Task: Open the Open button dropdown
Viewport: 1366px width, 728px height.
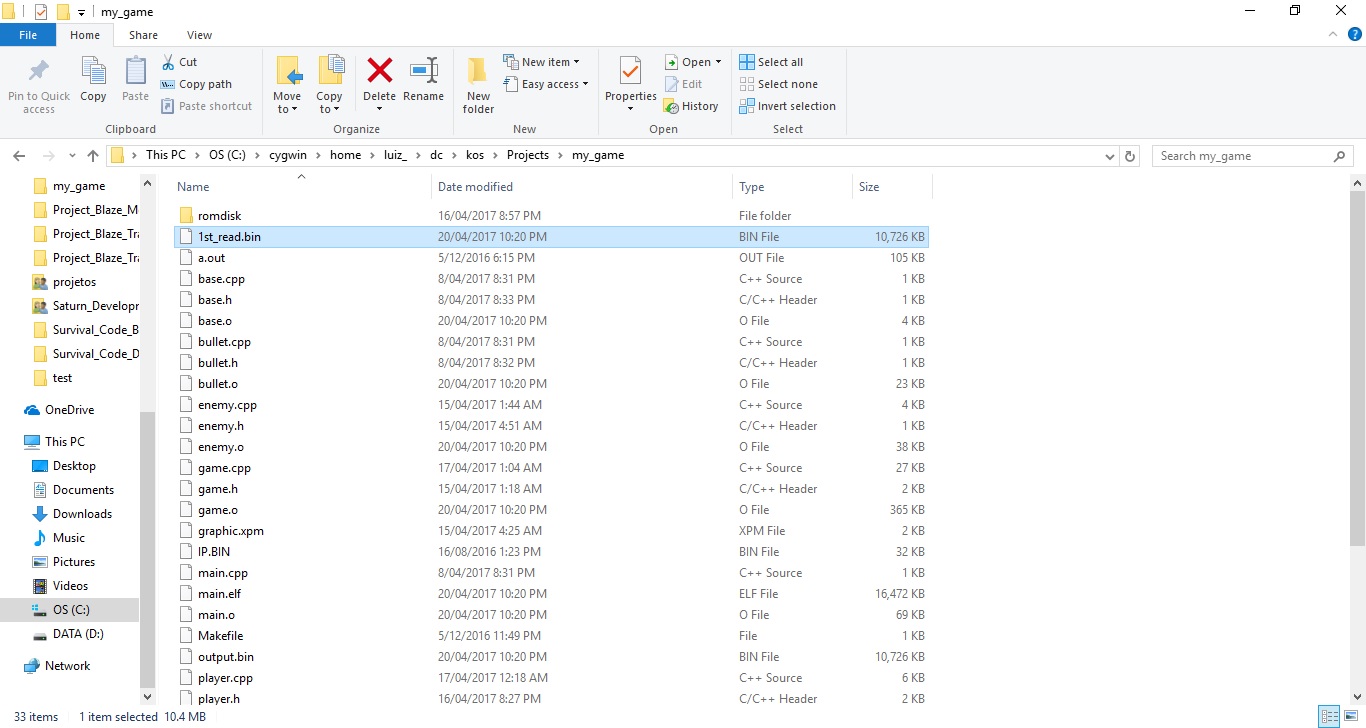Action: (718, 62)
